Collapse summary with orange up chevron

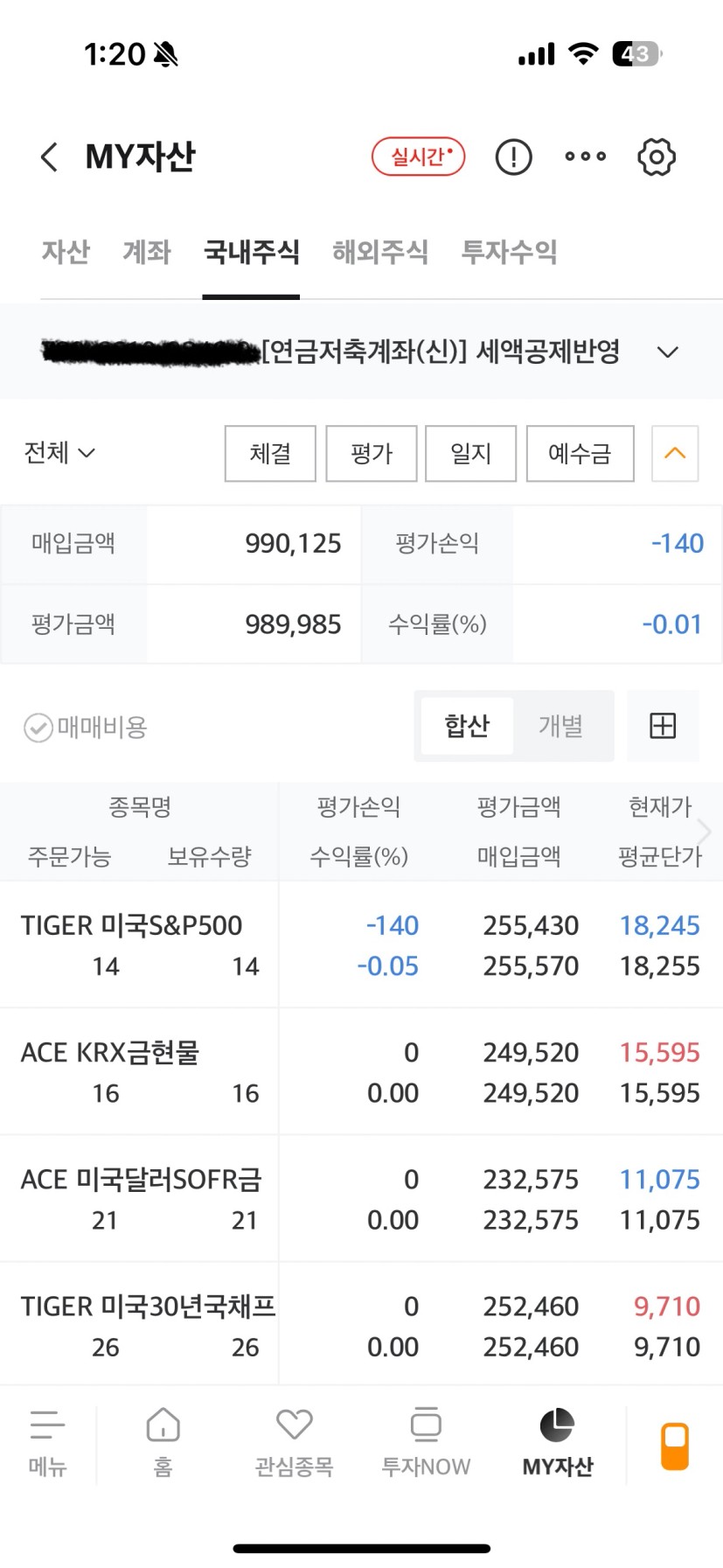(674, 453)
